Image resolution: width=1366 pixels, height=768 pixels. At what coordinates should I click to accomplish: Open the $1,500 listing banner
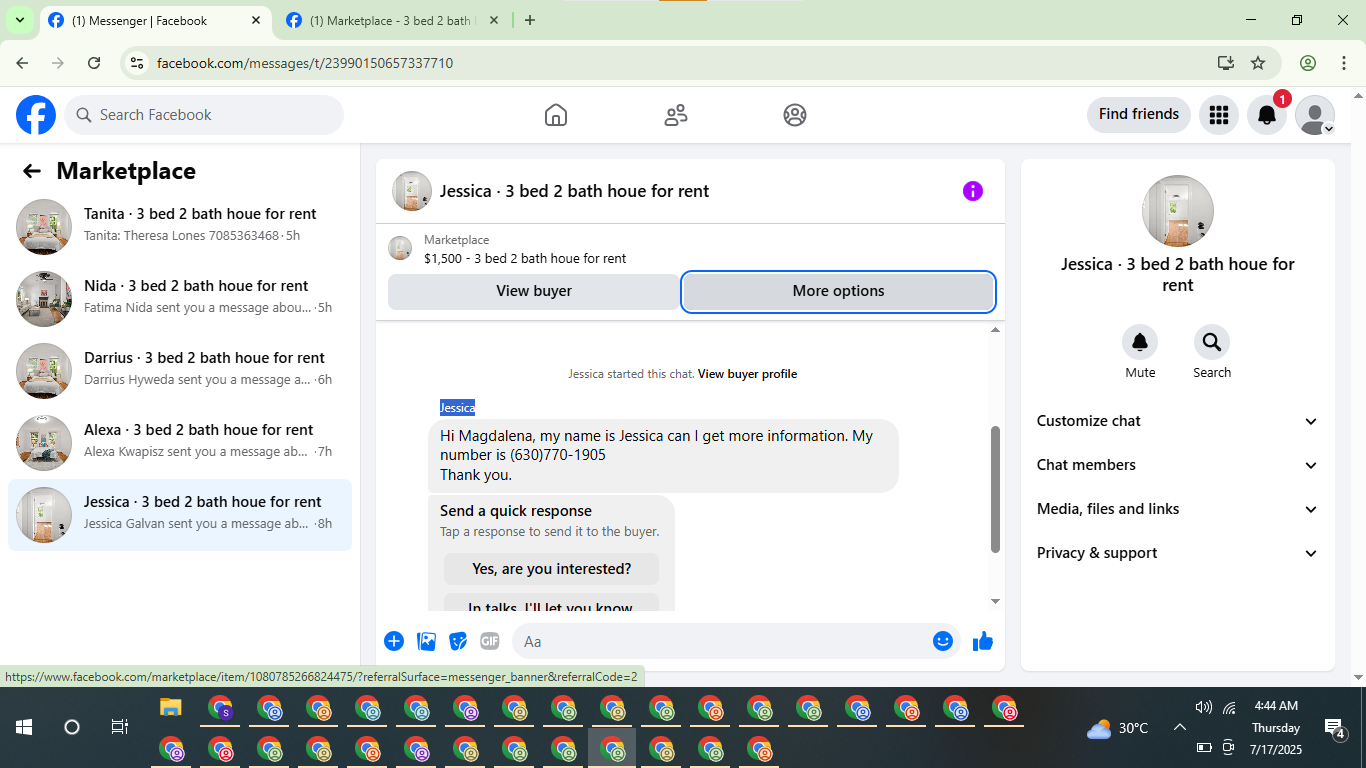[690, 249]
